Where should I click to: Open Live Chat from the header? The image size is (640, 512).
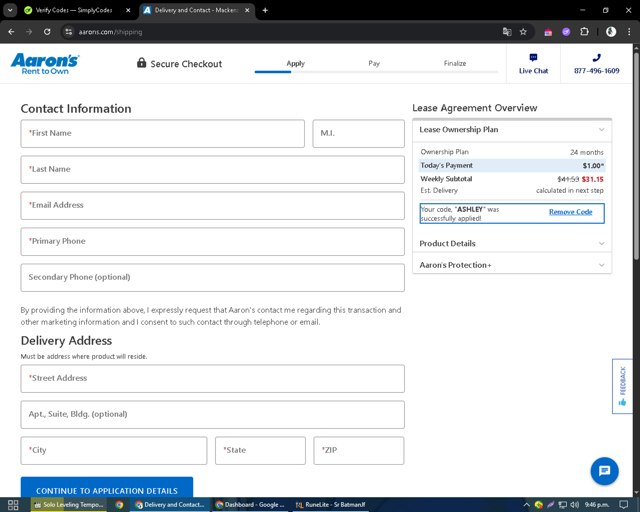[533, 64]
